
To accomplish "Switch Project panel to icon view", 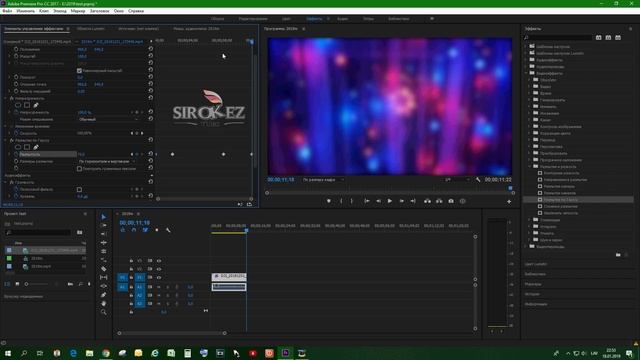I will pos(17,284).
